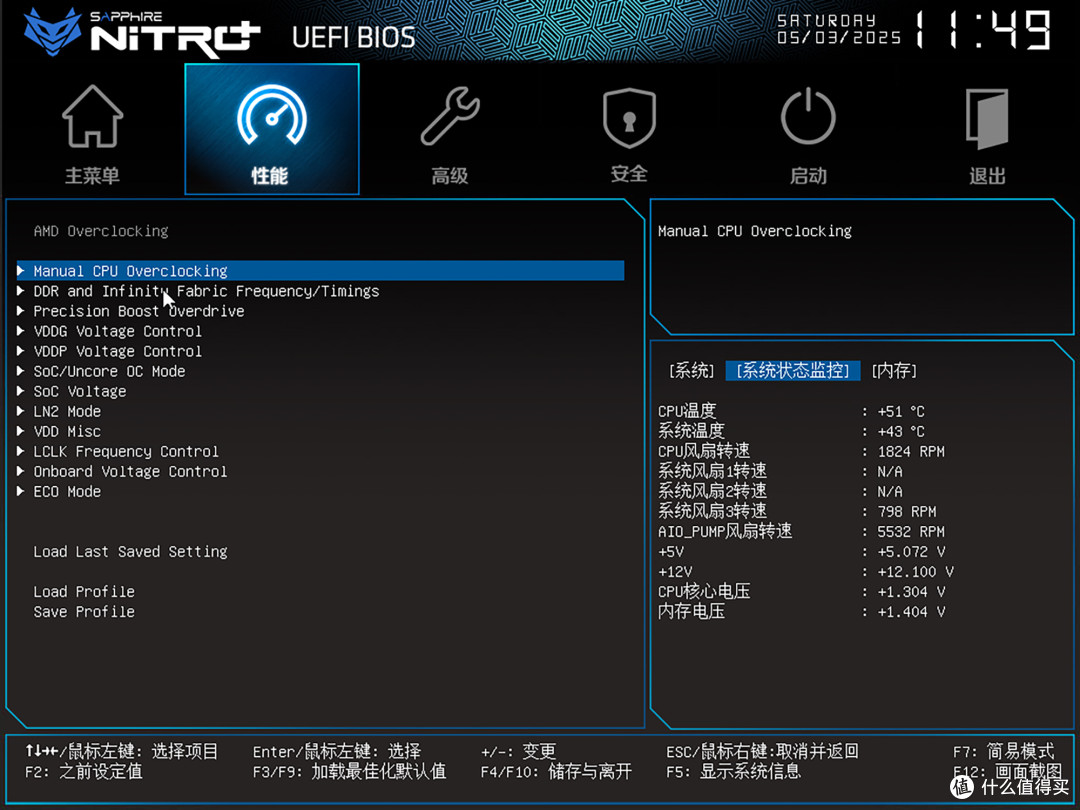Open the power icon for 启动
Image resolution: width=1080 pixels, height=810 pixels.
(x=808, y=116)
